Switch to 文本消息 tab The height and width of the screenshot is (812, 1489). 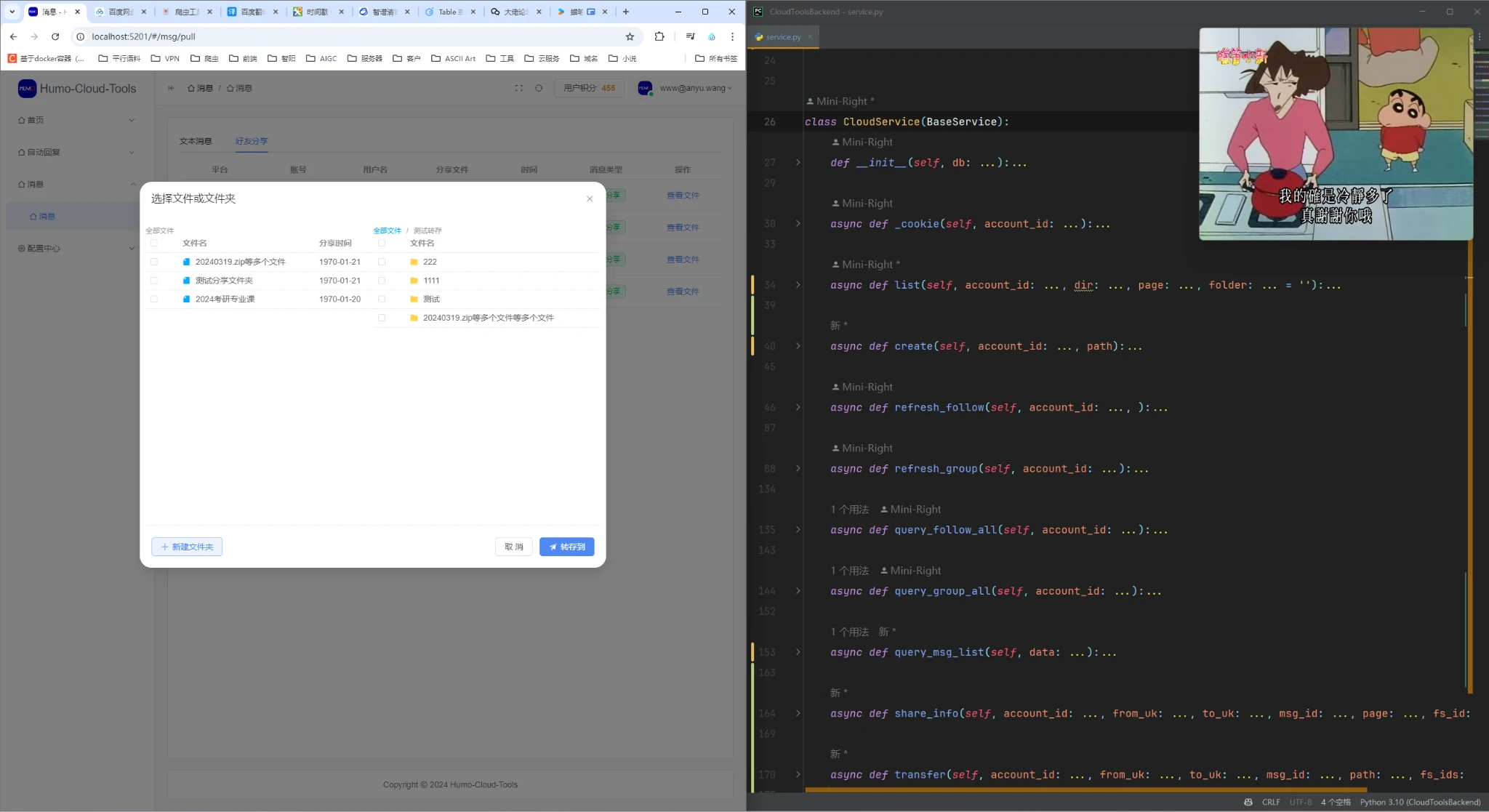(x=196, y=141)
